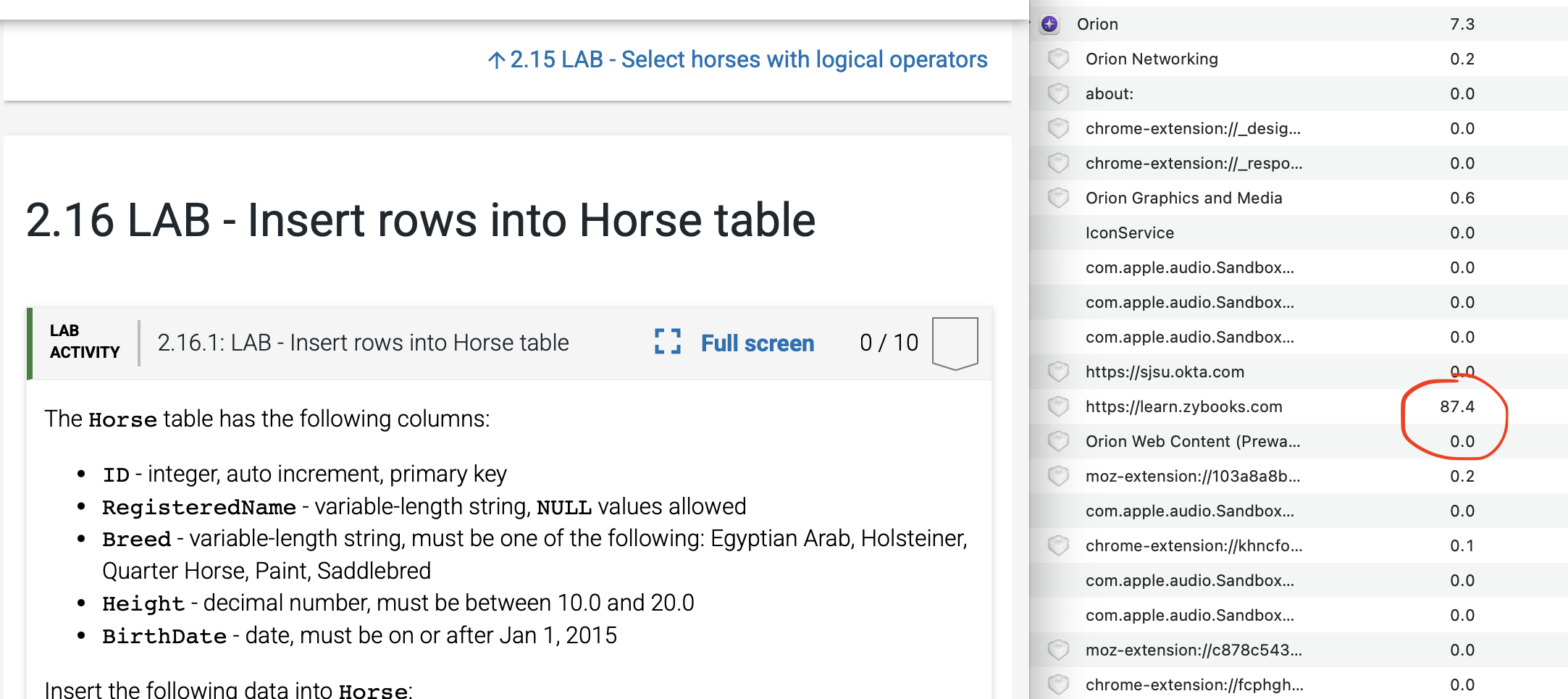Click shield icon beside https://learn.zybooks.com

(x=1058, y=406)
